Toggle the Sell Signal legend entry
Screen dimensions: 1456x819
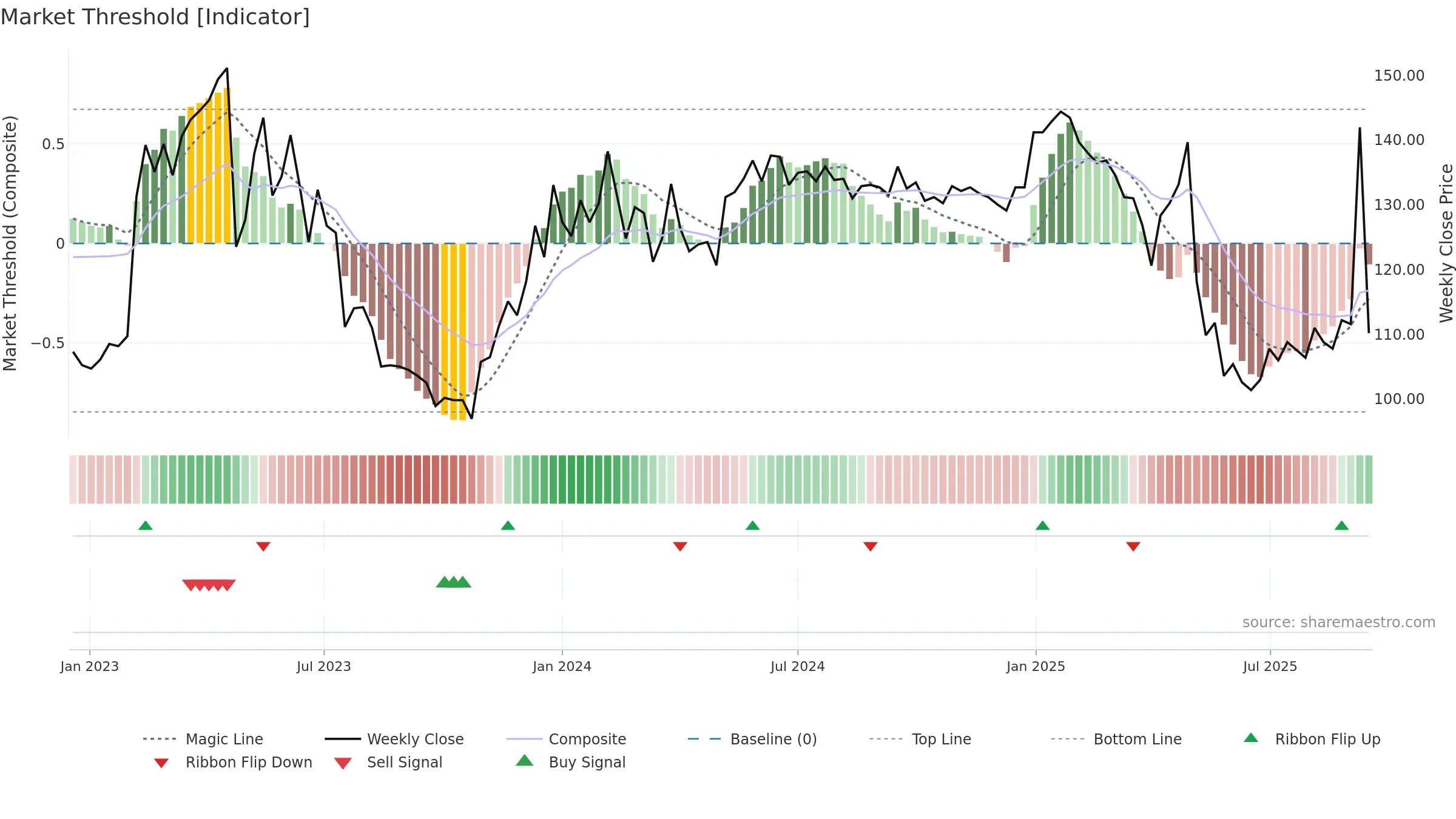pyautogui.click(x=388, y=762)
